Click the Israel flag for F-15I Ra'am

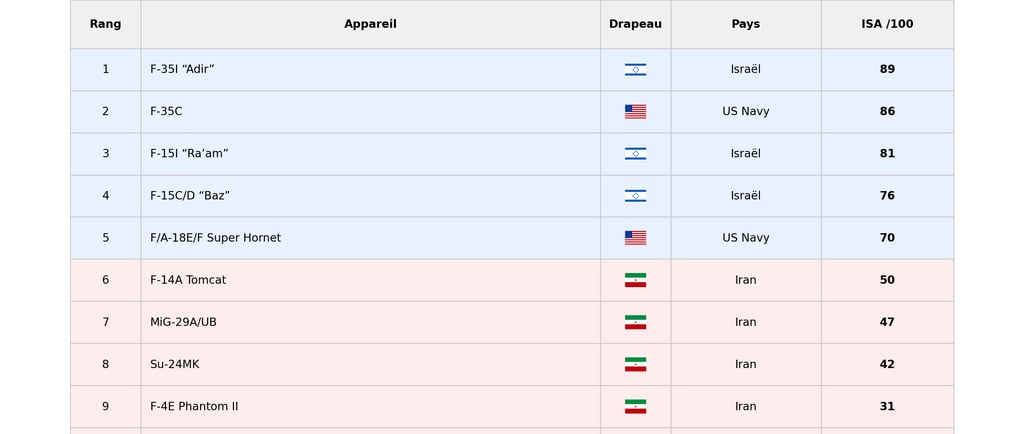(x=635, y=154)
